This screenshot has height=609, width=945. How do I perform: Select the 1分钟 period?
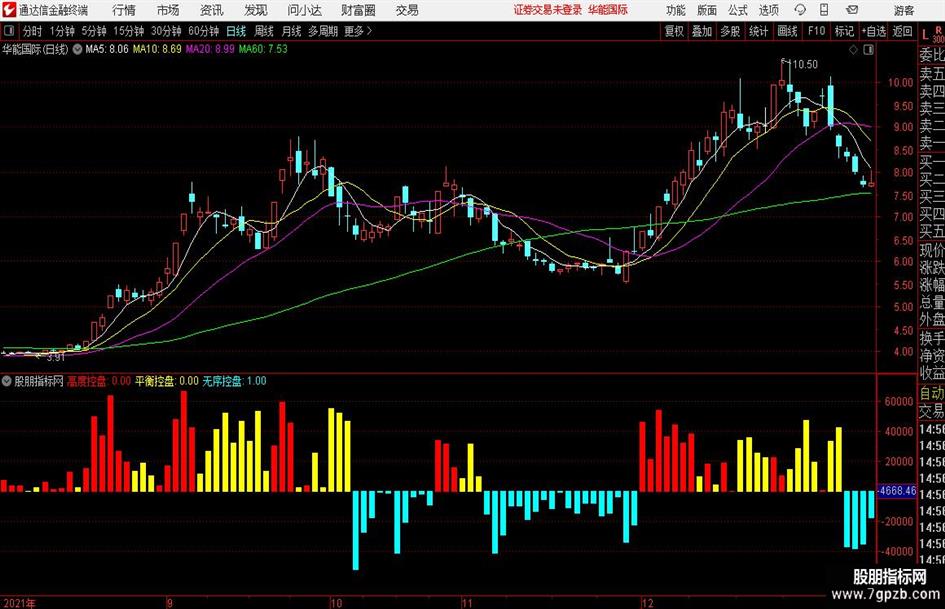click(62, 31)
